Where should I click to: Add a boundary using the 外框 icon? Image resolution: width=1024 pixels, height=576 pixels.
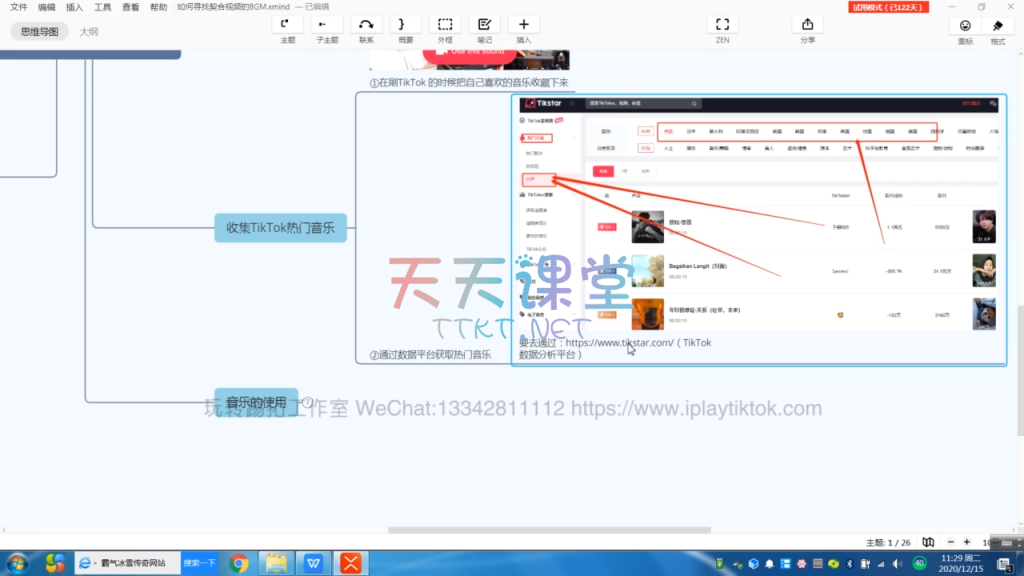(445, 25)
